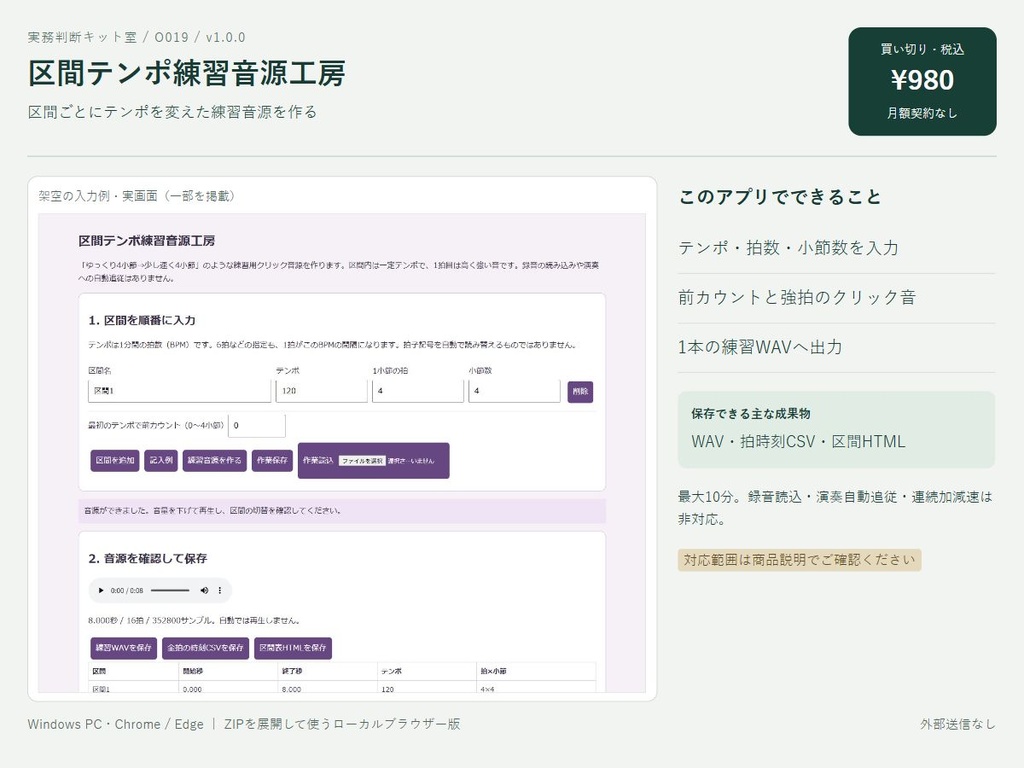1024x768 pixels.
Task: Click the 作業保存 button
Action: 272,460
